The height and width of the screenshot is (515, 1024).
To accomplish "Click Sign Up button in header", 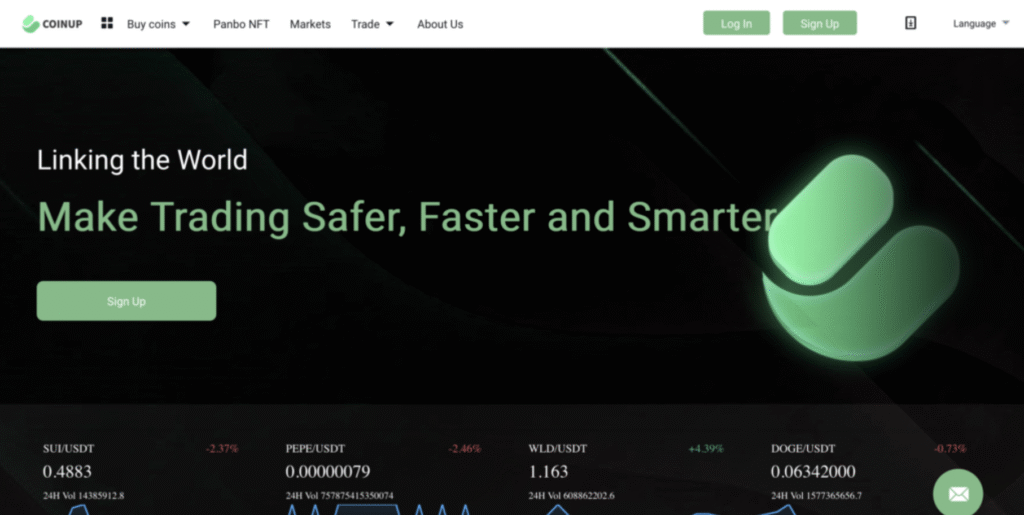I will coord(819,24).
